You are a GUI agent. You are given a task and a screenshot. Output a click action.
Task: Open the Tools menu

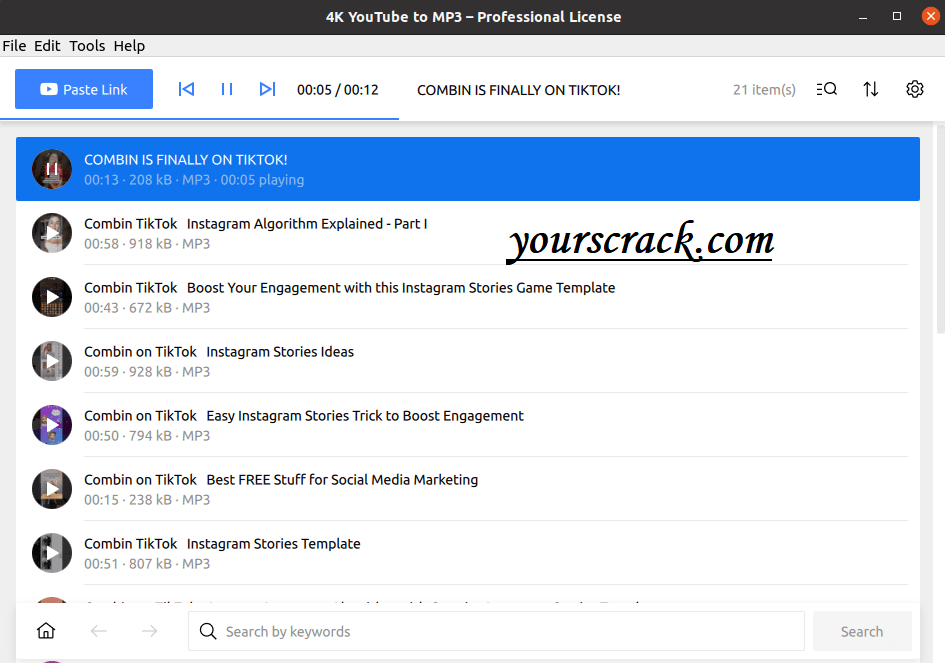87,46
